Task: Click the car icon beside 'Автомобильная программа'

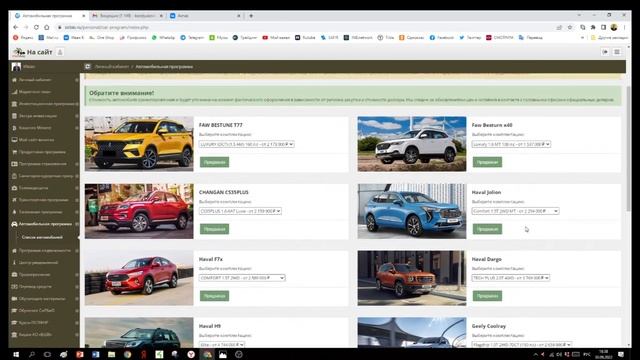Action: tap(14, 224)
